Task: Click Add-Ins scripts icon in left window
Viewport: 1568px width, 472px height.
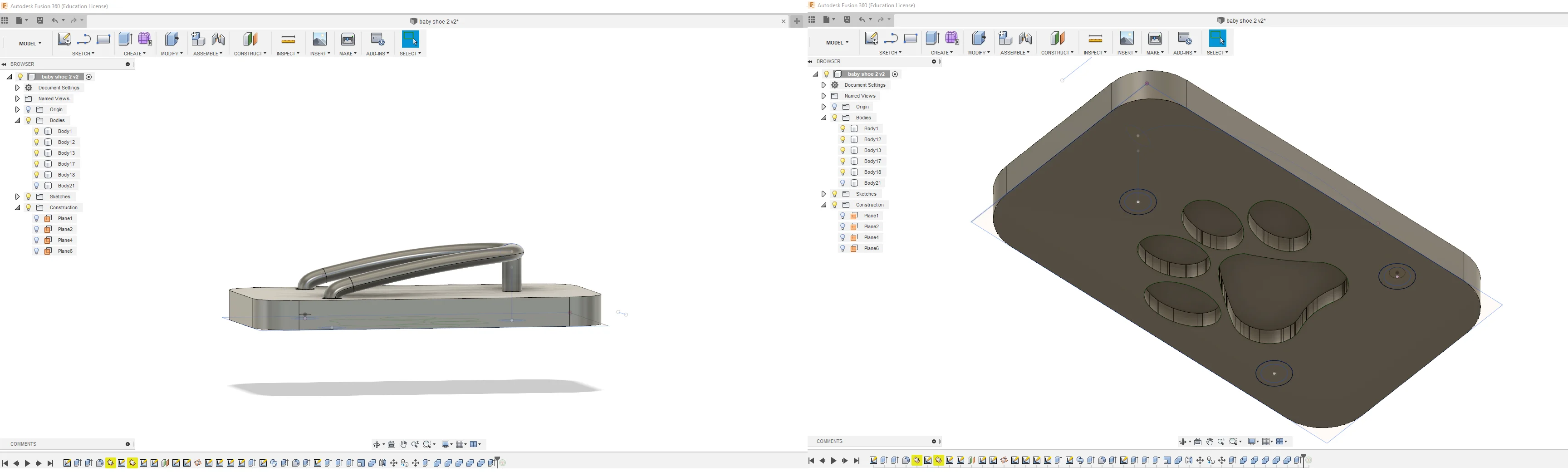Action: (377, 39)
